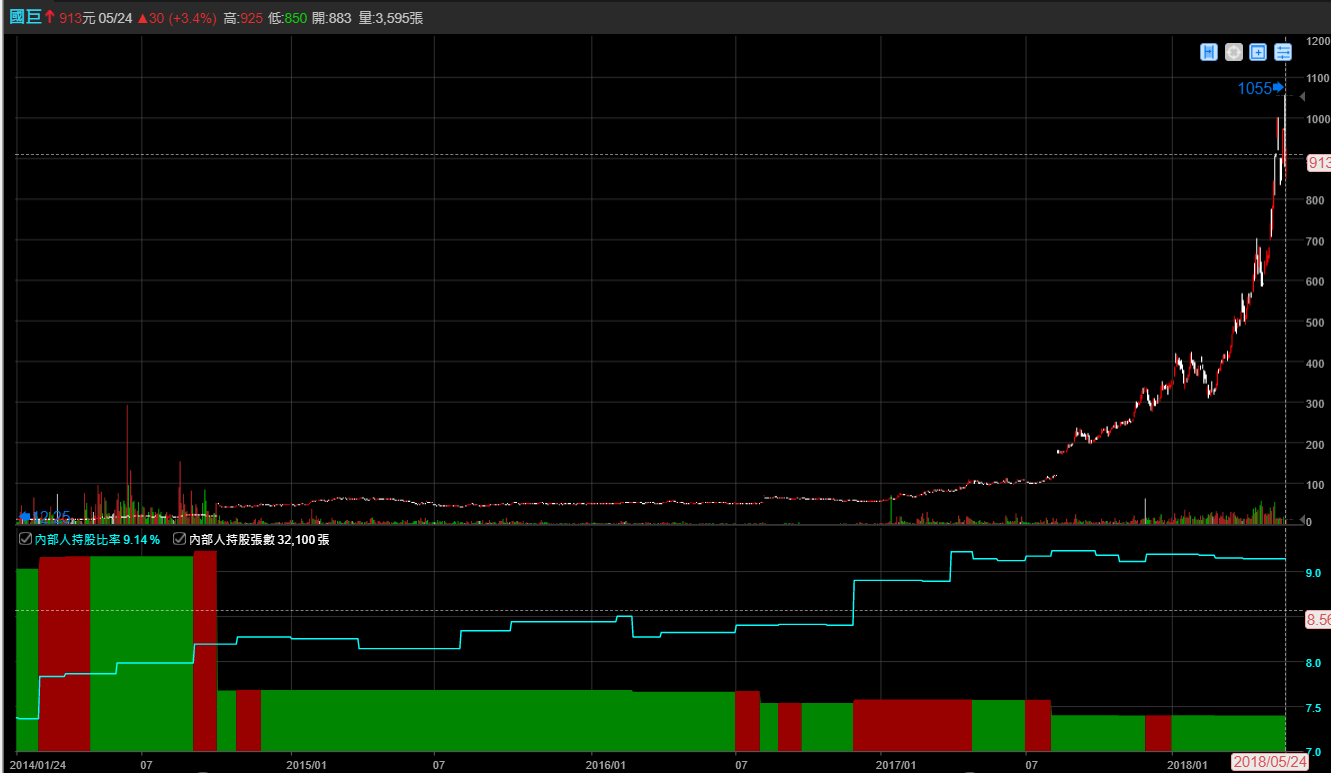Click the 2015/01 label on time axis
Screen dimensions: 1331x773
[x=305, y=764]
